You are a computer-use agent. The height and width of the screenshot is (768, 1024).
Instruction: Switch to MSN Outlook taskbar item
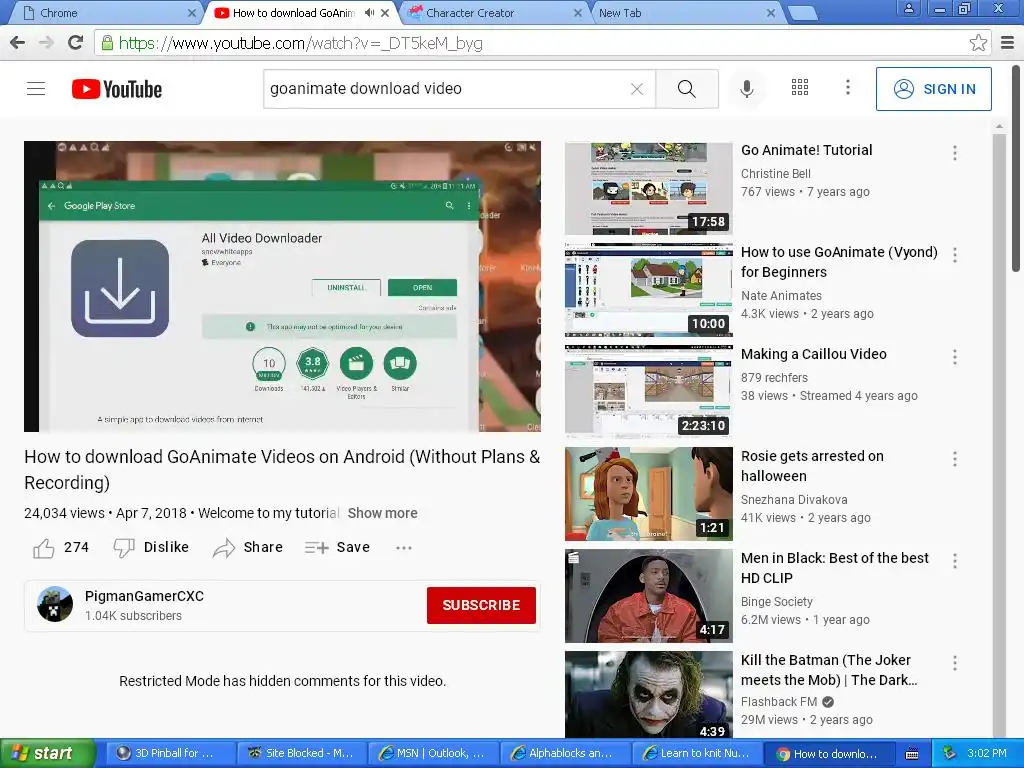[433, 753]
